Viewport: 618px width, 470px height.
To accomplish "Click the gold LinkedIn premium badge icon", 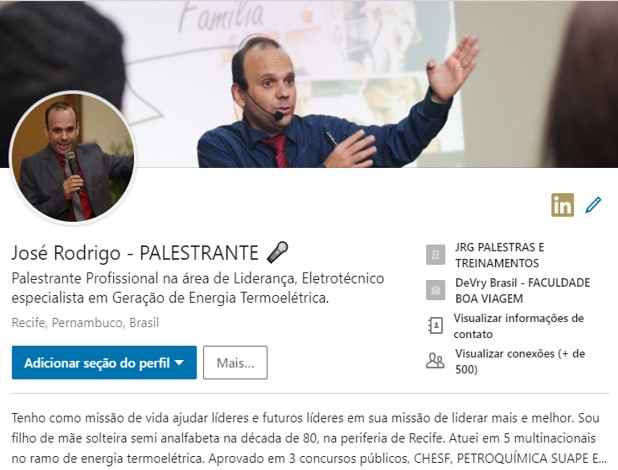I will (x=562, y=205).
